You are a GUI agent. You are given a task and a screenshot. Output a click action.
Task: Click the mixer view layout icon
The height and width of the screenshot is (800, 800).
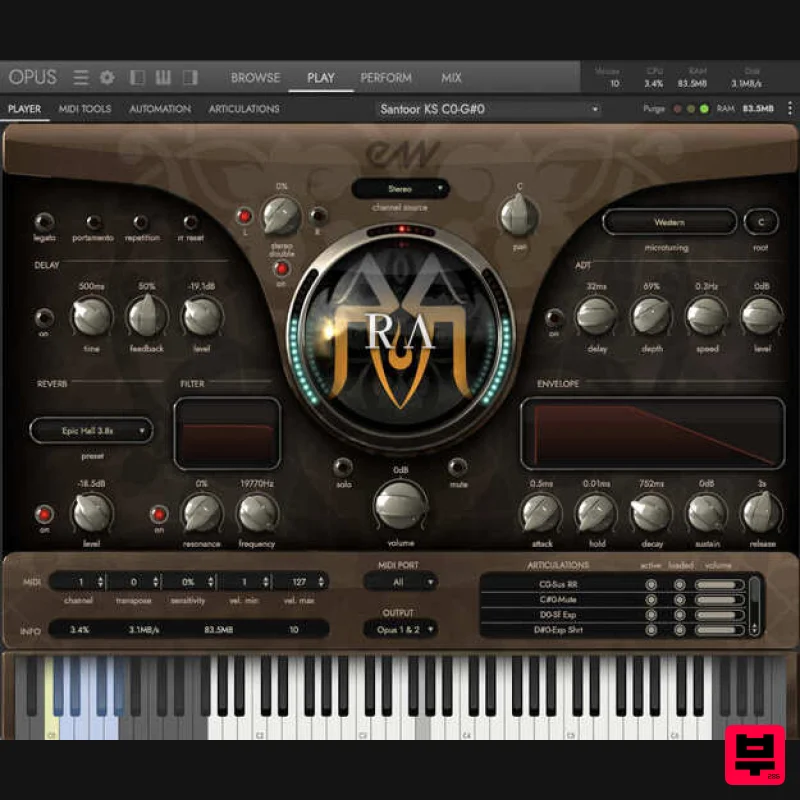pos(165,77)
